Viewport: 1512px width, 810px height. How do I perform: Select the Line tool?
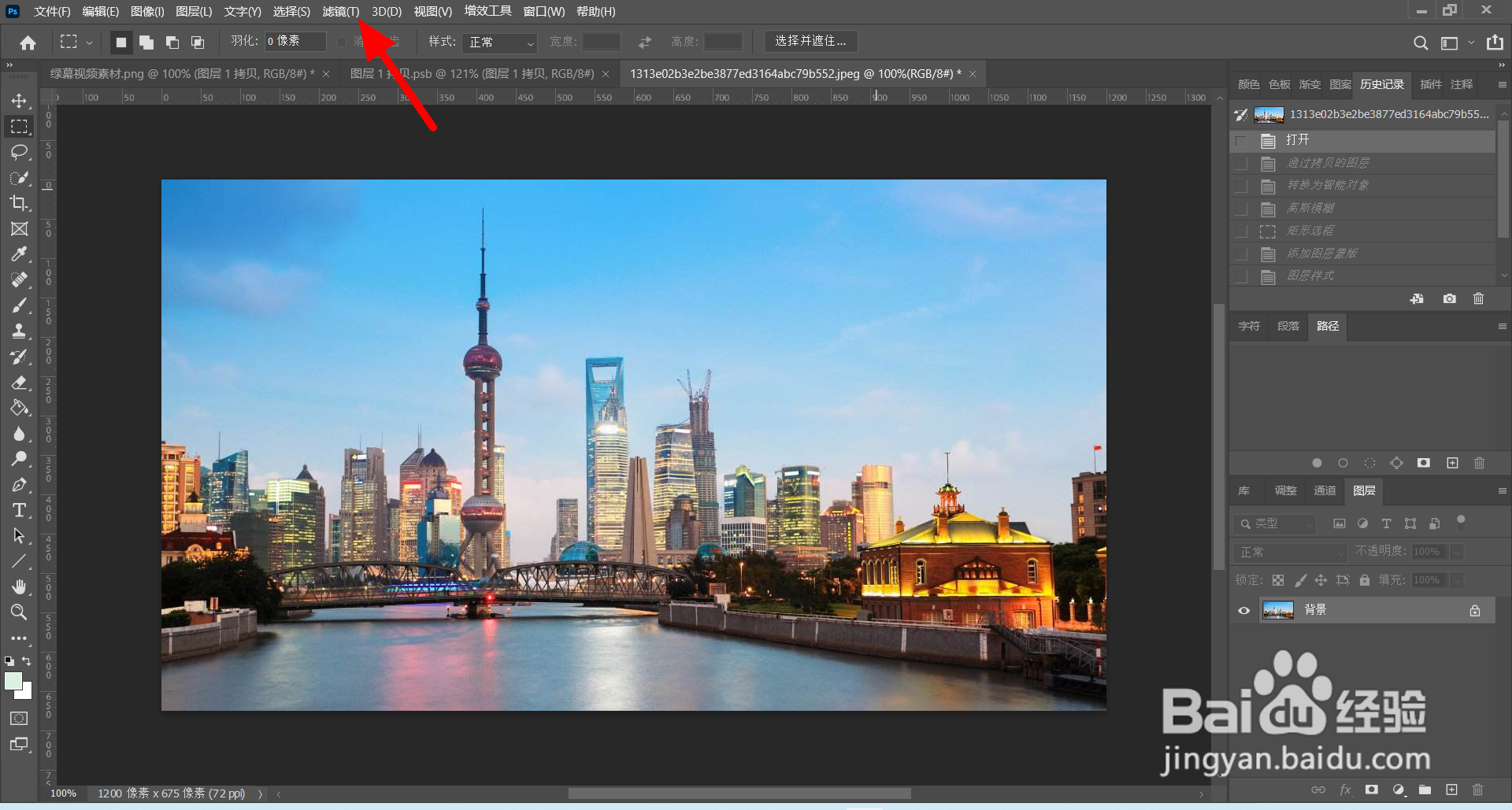20,561
